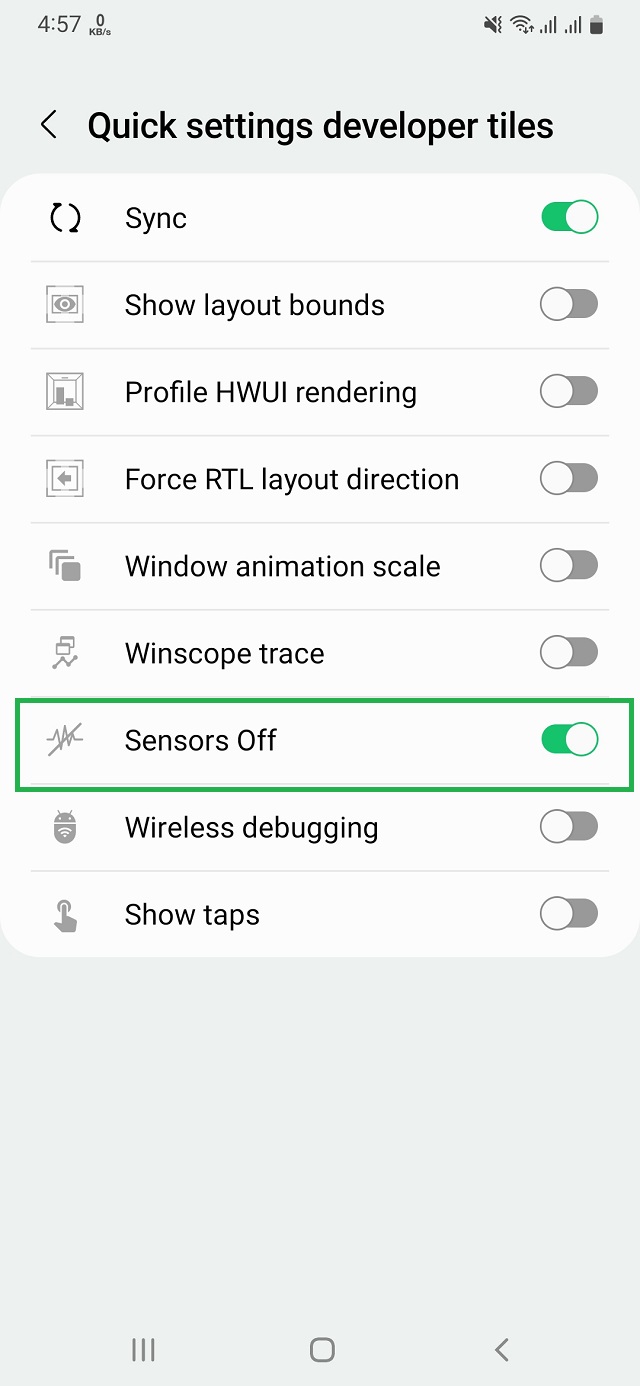The width and height of the screenshot is (640, 1386).
Task: Tap the Wireless debugging android icon
Action: coord(65,828)
